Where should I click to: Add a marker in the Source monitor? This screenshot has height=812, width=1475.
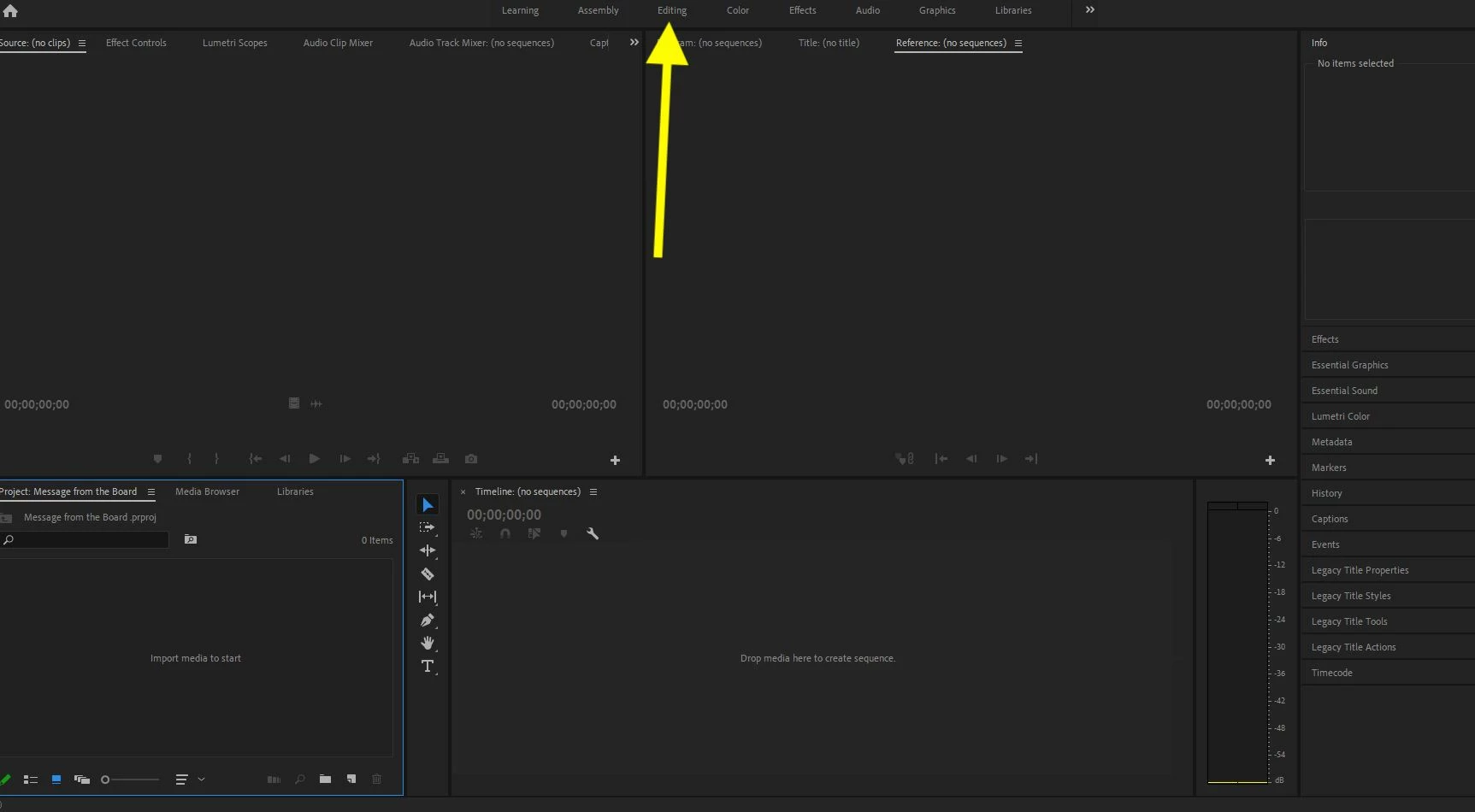[157, 459]
